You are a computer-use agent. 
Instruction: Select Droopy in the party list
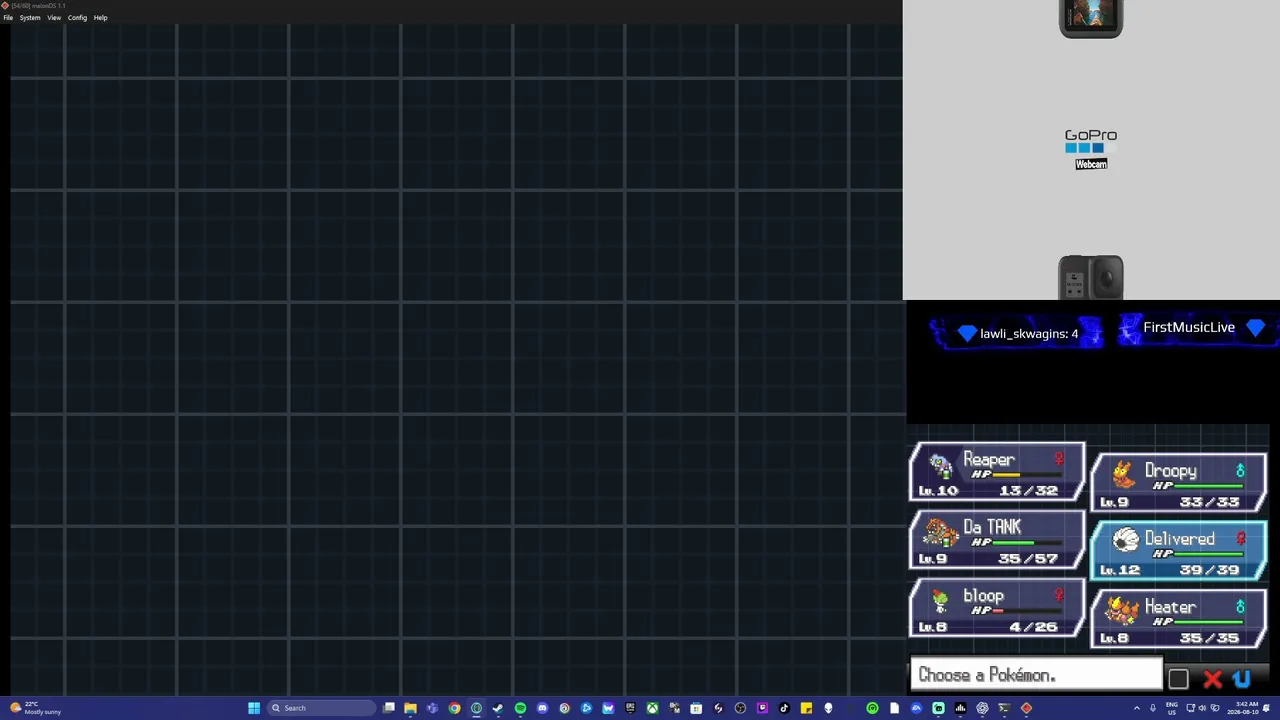point(1179,482)
